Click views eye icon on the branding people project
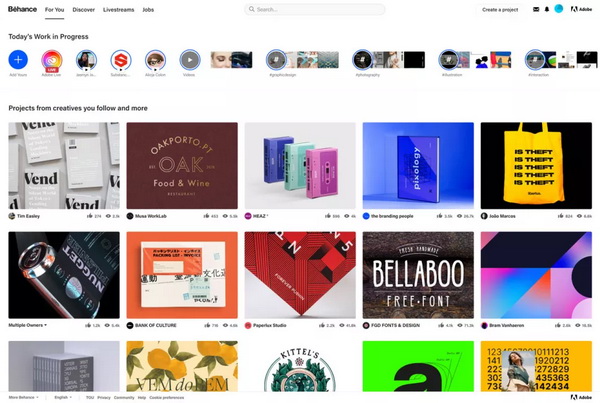Screen dimensions: 600x403 [x=459, y=216]
